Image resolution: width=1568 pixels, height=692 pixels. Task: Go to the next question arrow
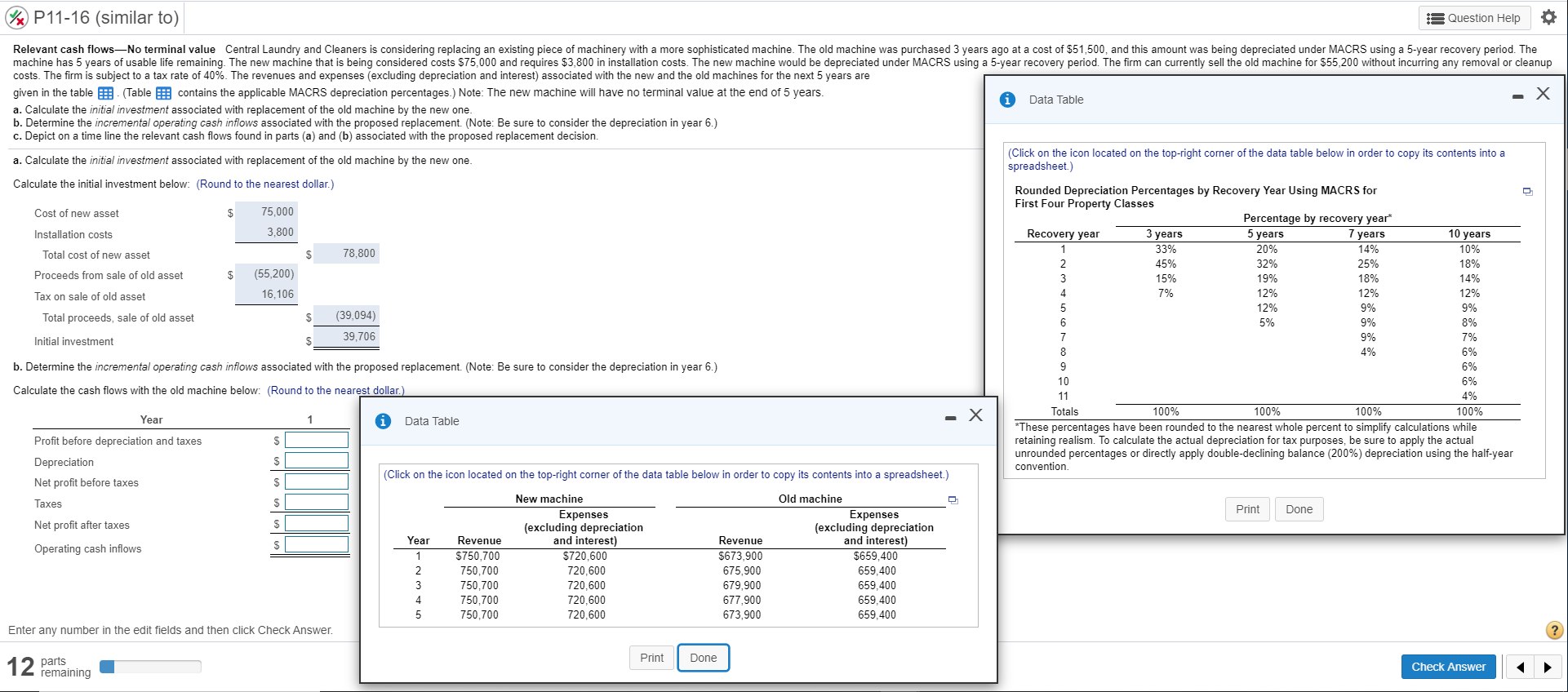click(x=1547, y=668)
